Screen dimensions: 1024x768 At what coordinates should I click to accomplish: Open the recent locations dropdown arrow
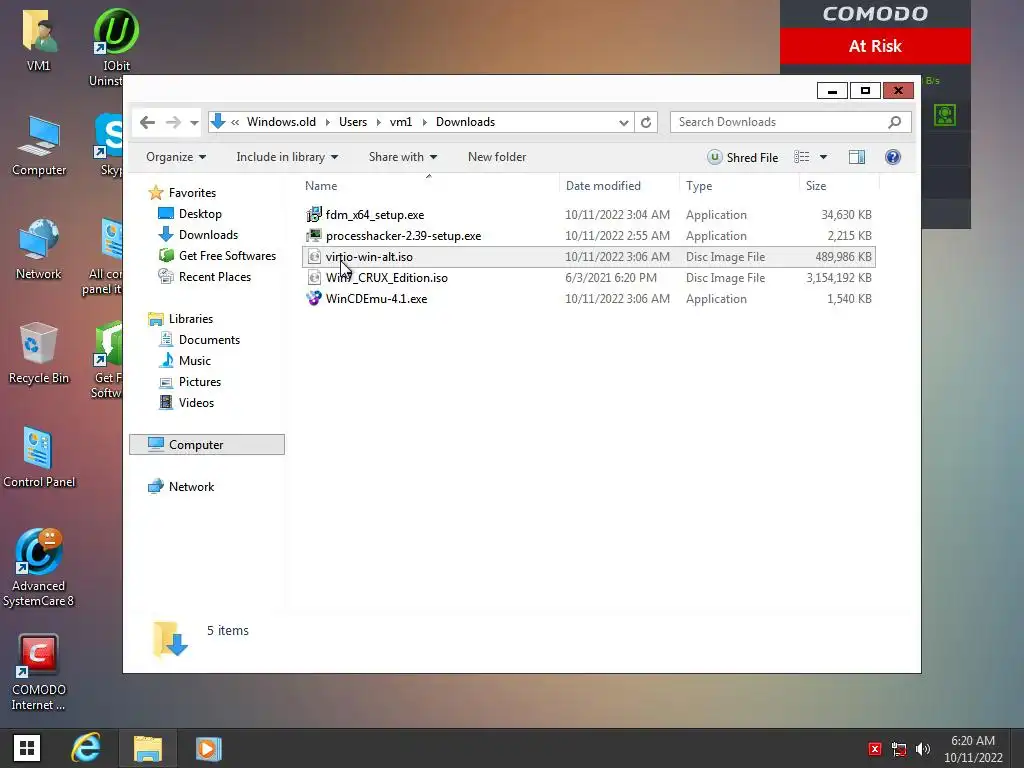pyautogui.click(x=194, y=122)
